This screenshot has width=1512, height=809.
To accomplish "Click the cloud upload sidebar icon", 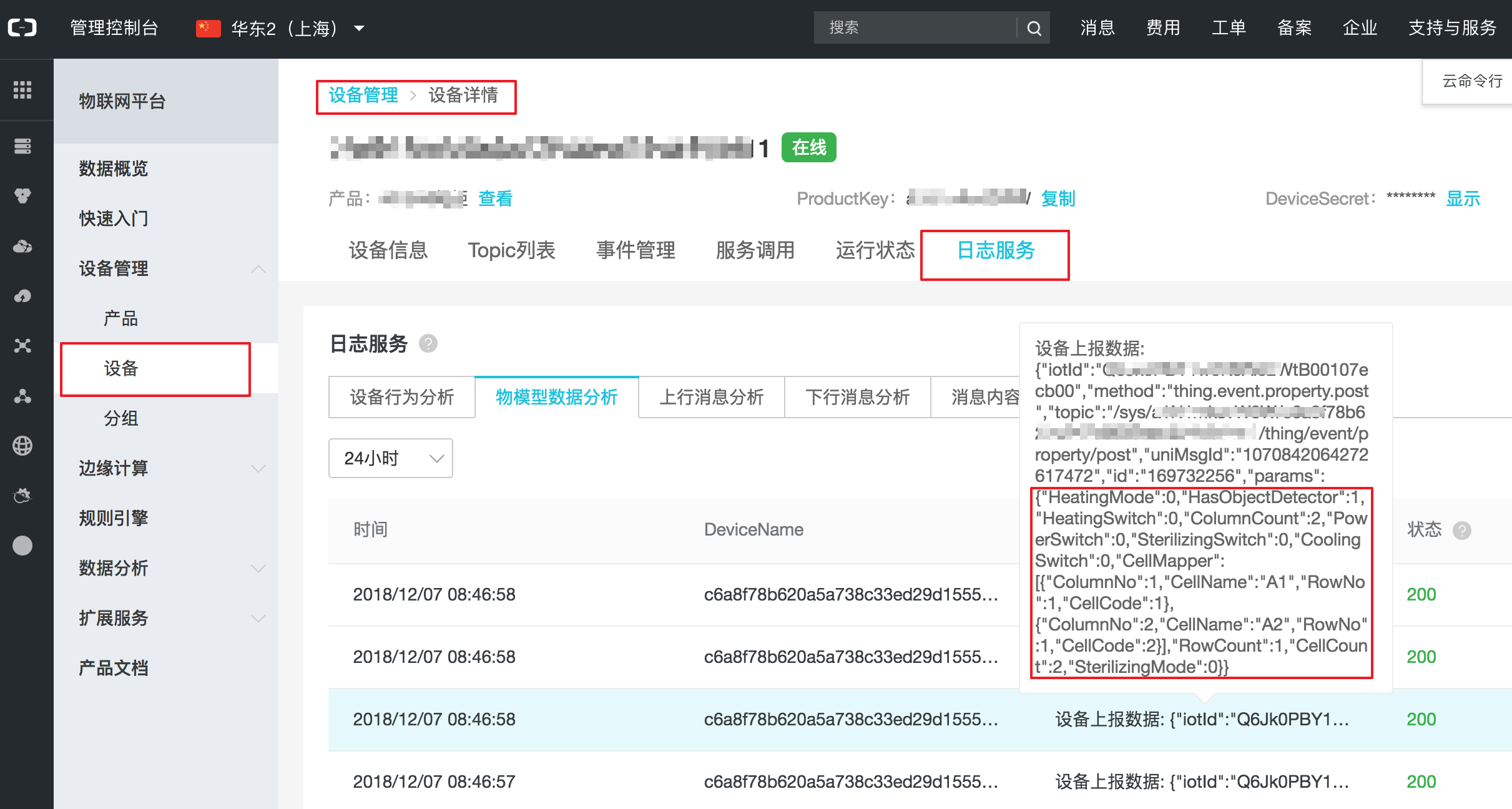I will coord(22,296).
